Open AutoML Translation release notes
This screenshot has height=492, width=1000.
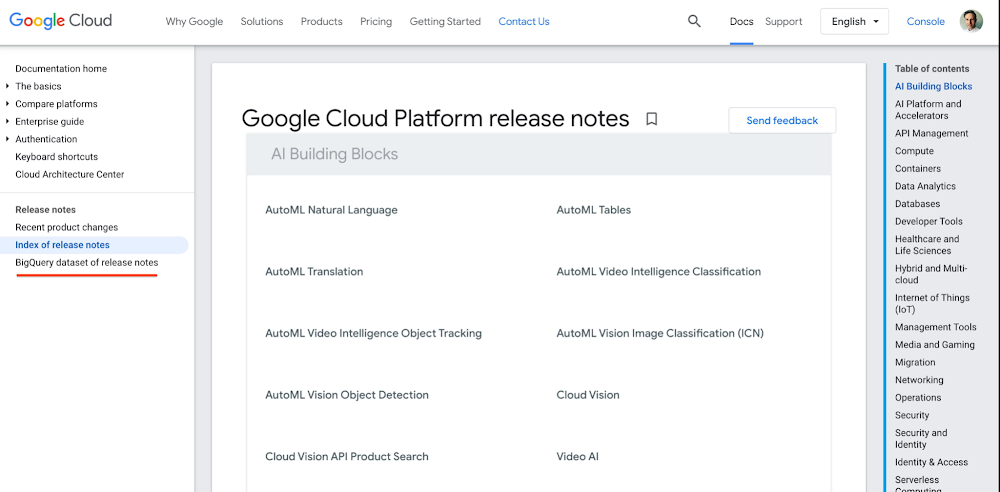[314, 272]
